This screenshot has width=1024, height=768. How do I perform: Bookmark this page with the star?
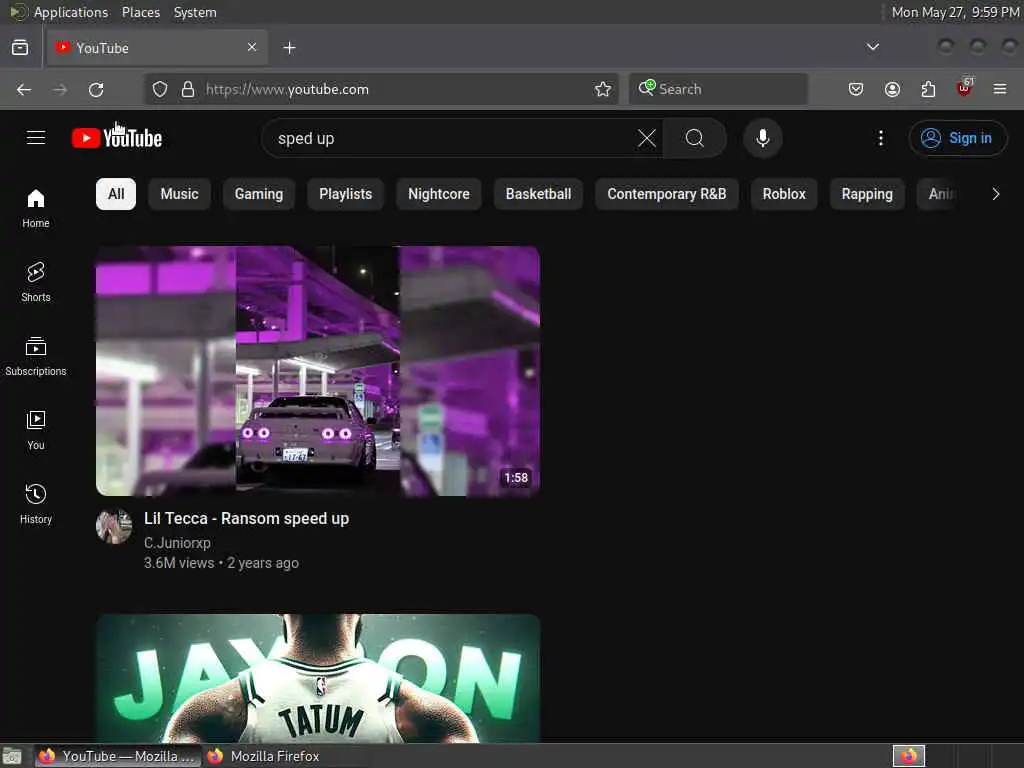603,89
